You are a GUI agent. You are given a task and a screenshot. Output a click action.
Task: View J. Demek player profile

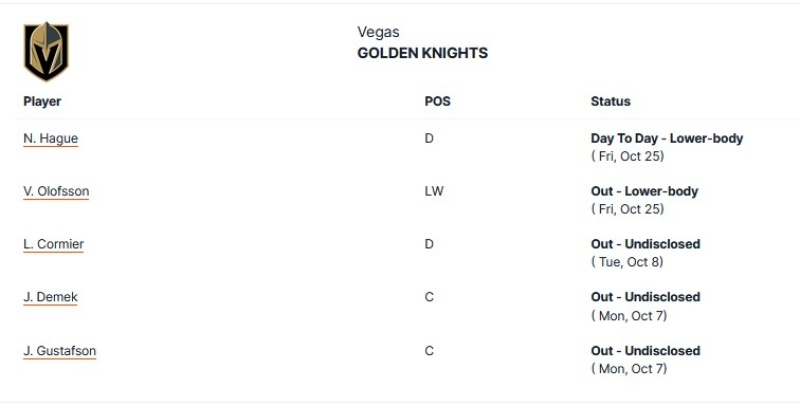pos(51,297)
